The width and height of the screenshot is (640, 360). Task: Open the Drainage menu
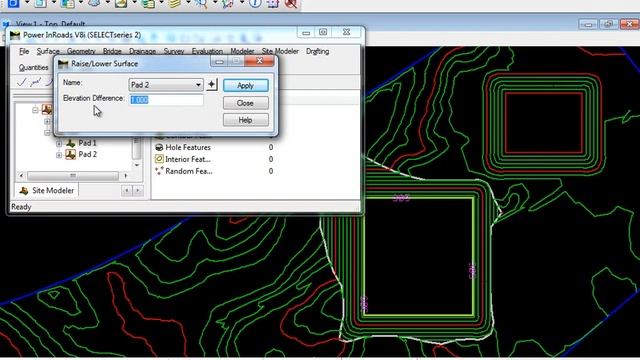(142, 51)
